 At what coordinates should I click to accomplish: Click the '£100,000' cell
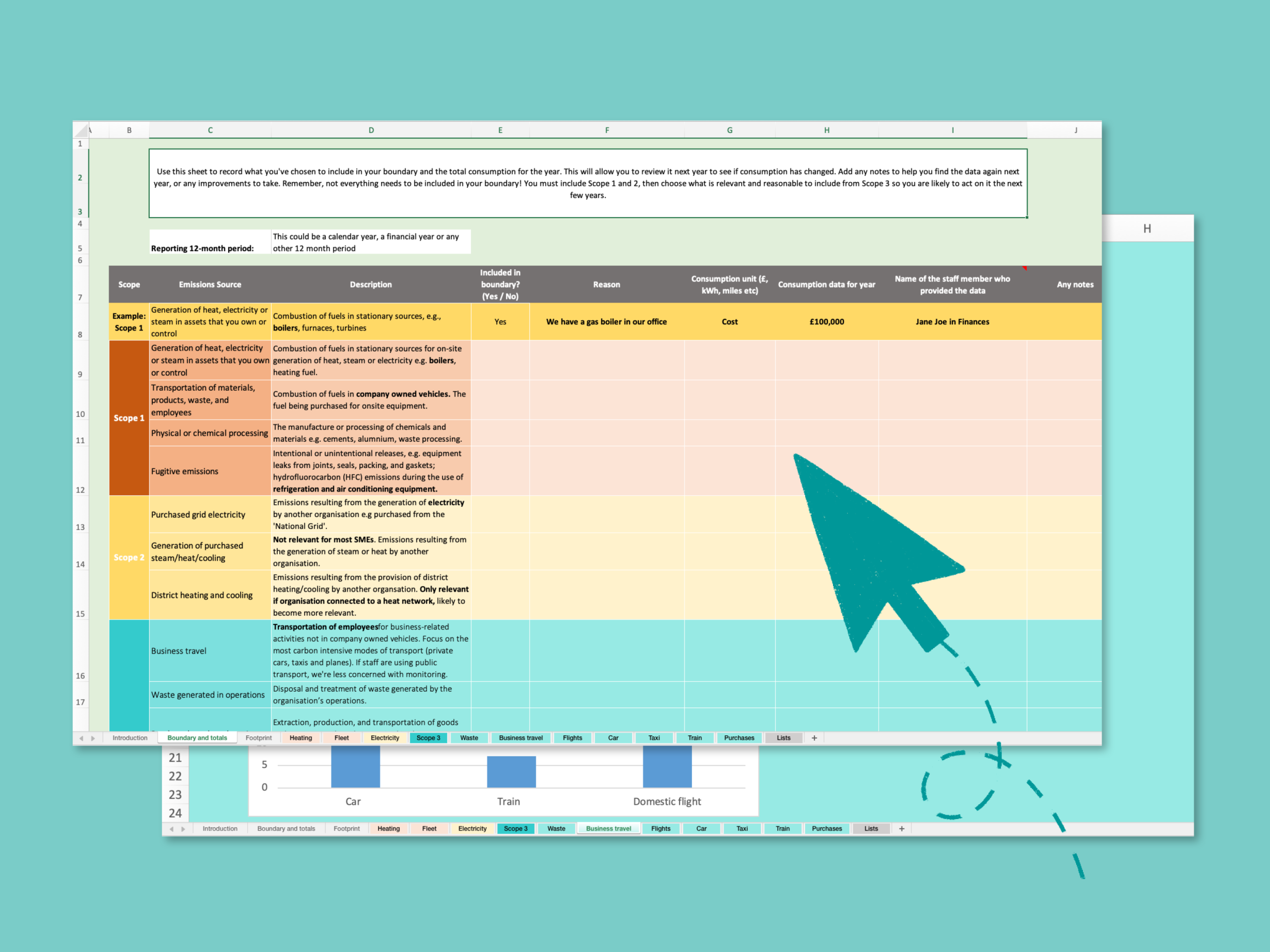[x=827, y=322]
